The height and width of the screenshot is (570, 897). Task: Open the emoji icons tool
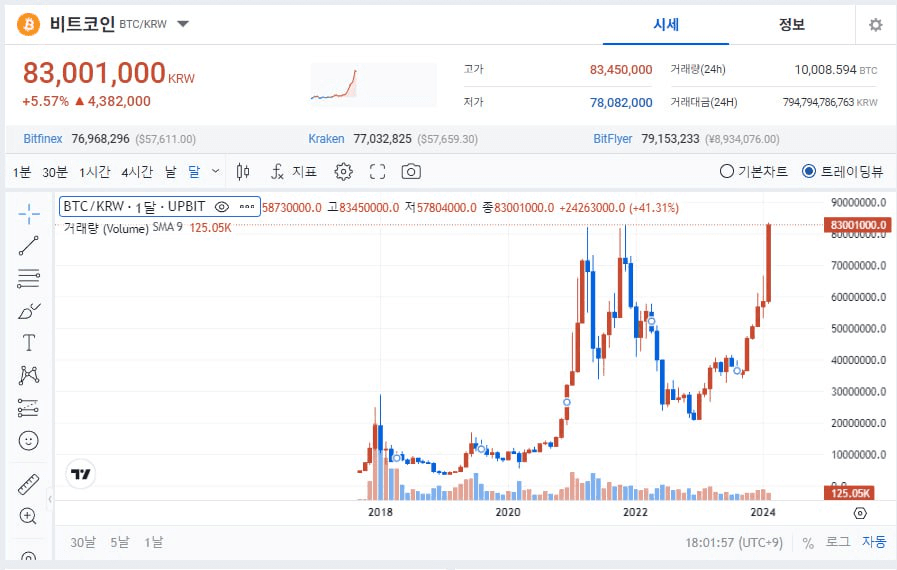29,440
